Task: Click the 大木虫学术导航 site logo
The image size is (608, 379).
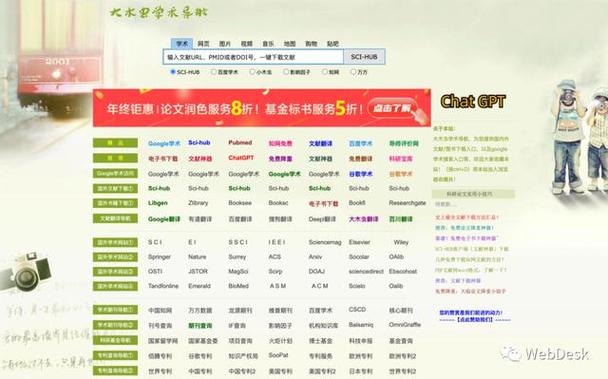Action: click(158, 13)
